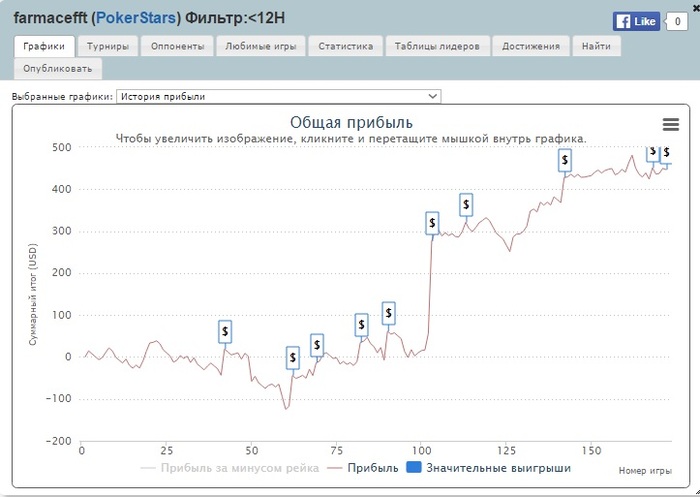The height and width of the screenshot is (497, 700).
Task: Open the Найти tab
Action: click(x=596, y=46)
